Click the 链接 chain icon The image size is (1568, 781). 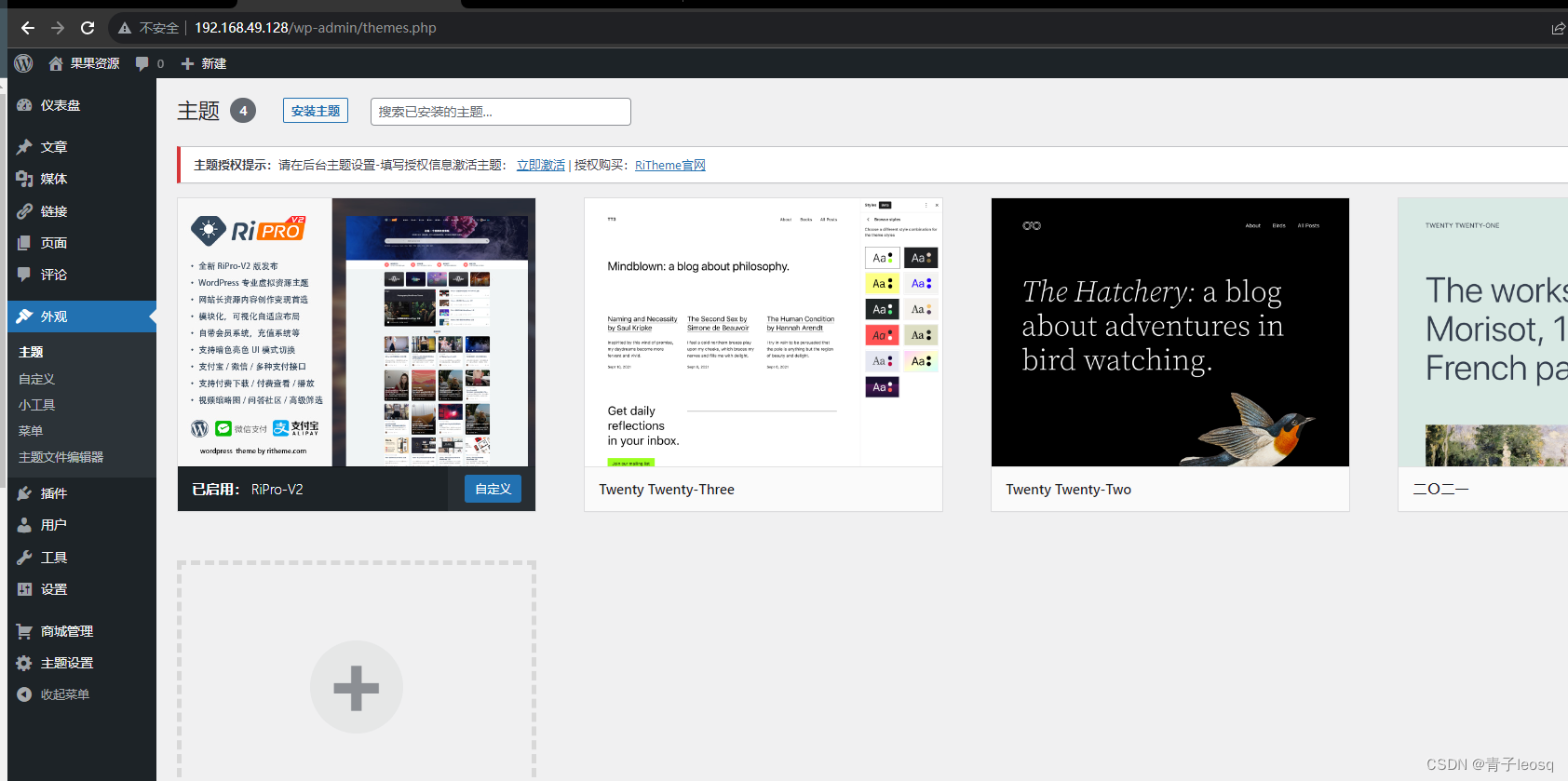(24, 211)
